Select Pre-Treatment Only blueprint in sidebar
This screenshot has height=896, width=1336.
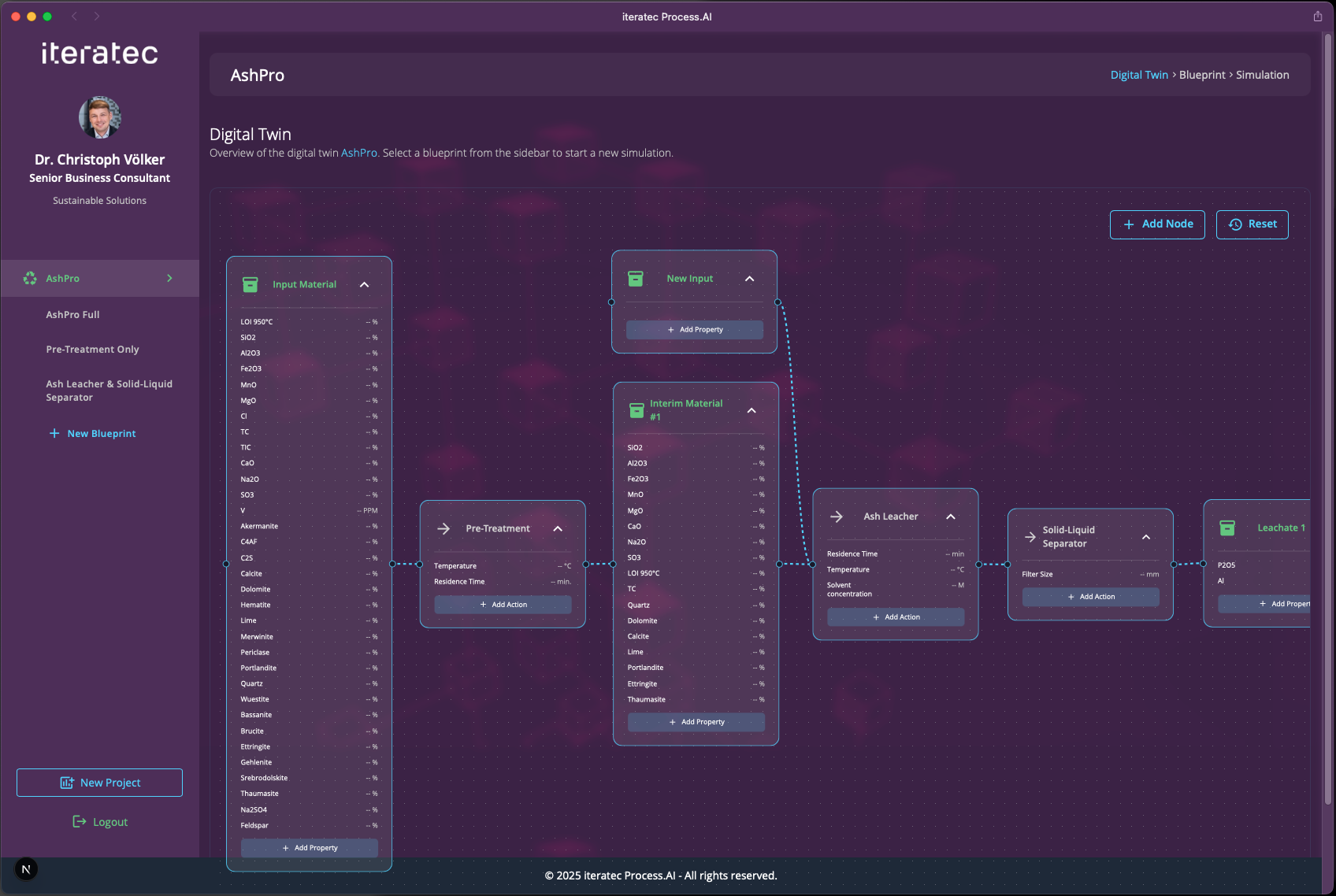coord(92,350)
